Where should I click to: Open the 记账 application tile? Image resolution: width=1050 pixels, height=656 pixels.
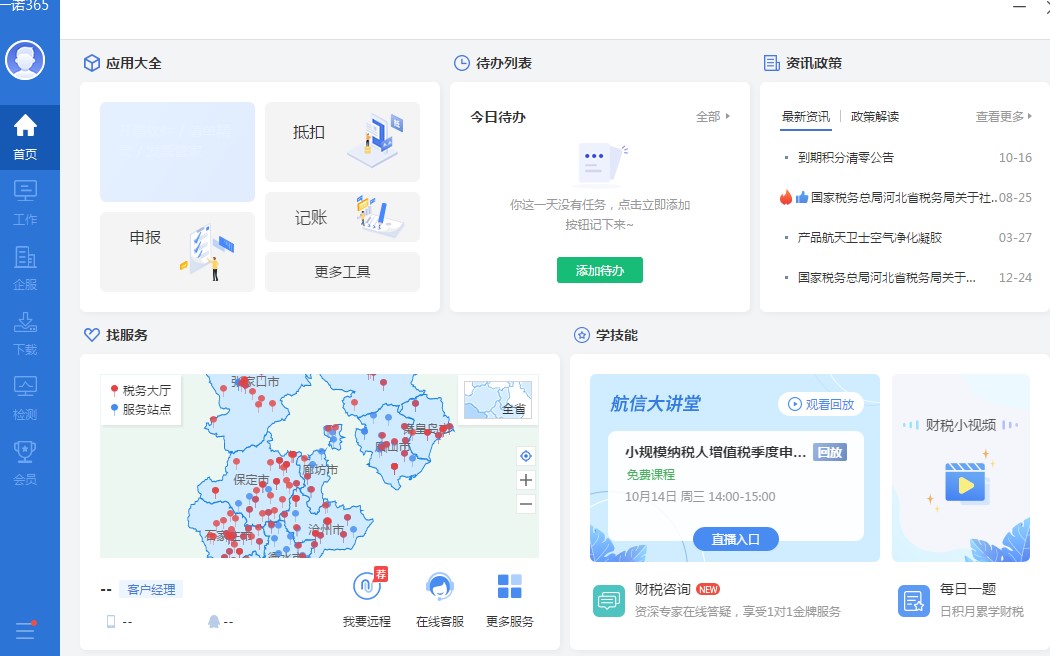tap(342, 217)
